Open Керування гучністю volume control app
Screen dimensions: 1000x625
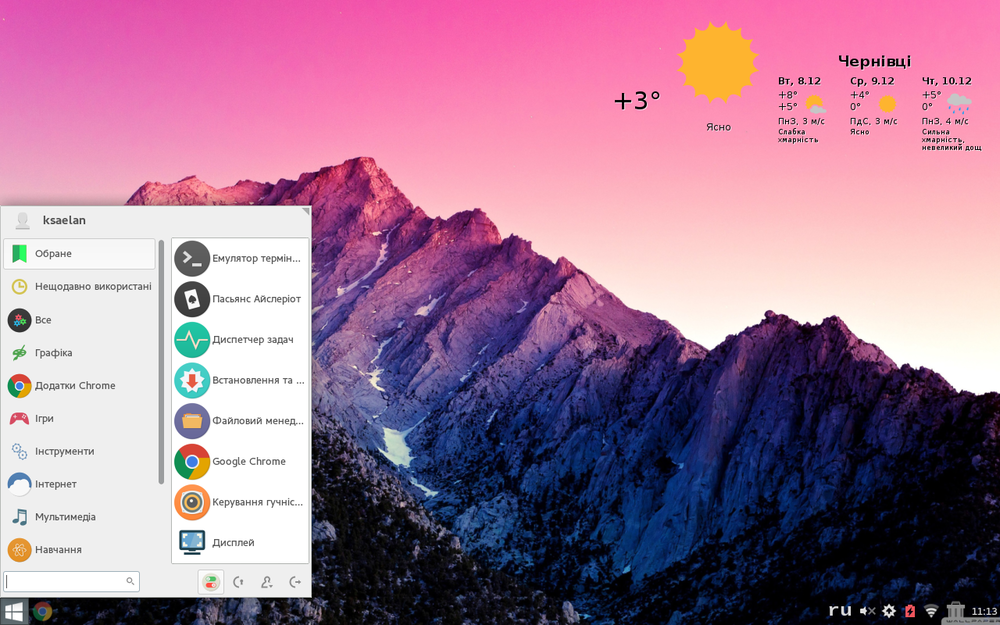pyautogui.click(x=240, y=502)
